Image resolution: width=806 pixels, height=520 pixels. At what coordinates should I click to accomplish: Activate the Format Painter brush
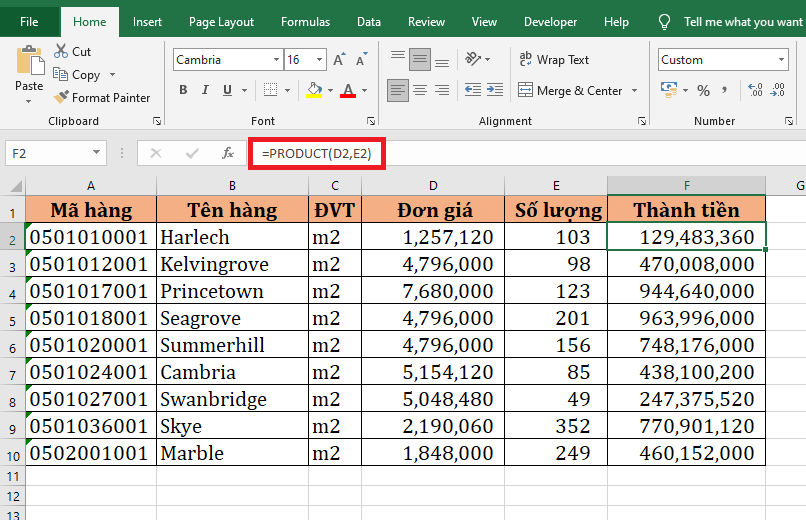pos(61,97)
